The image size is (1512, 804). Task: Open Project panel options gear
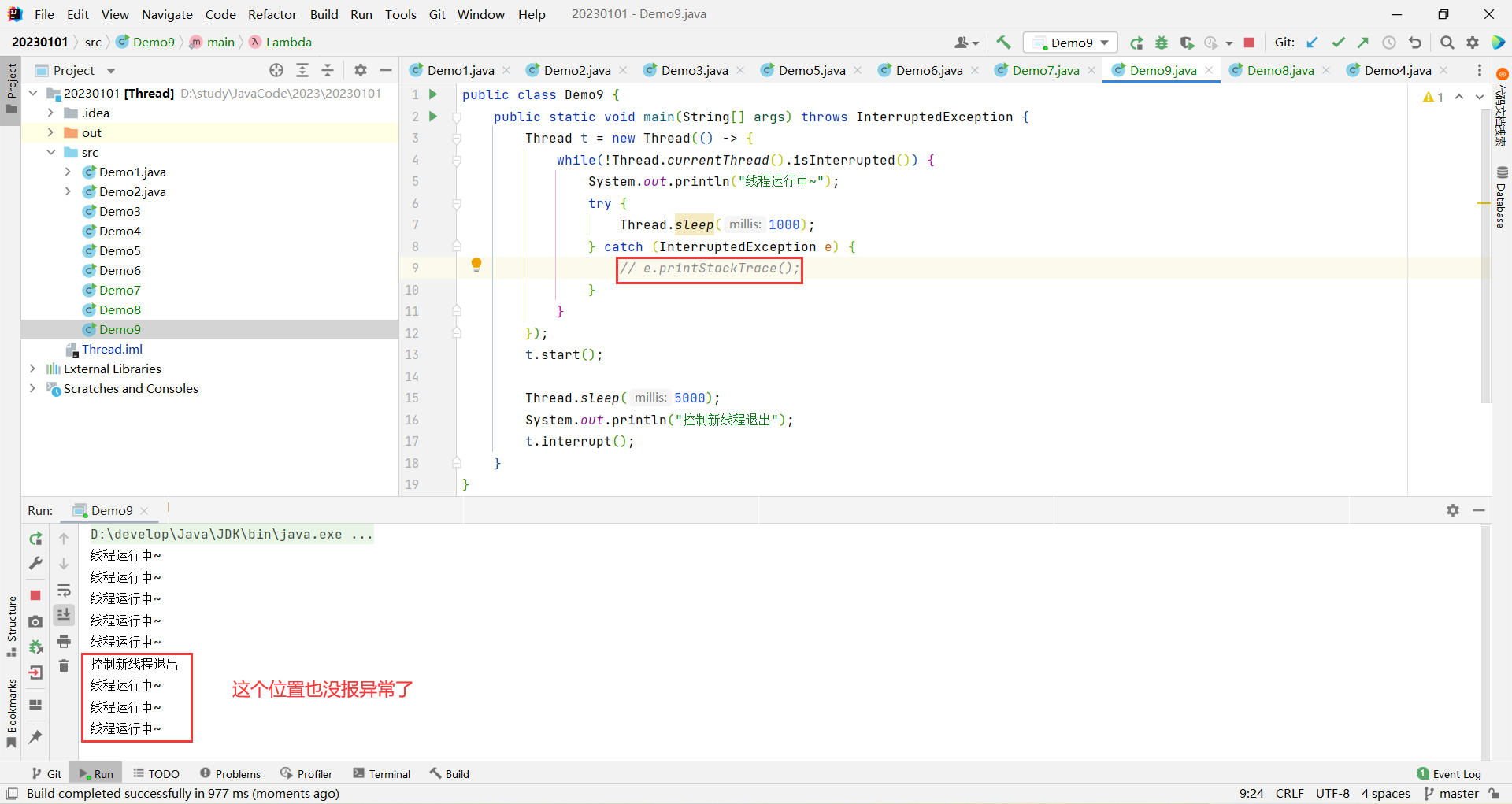point(361,70)
